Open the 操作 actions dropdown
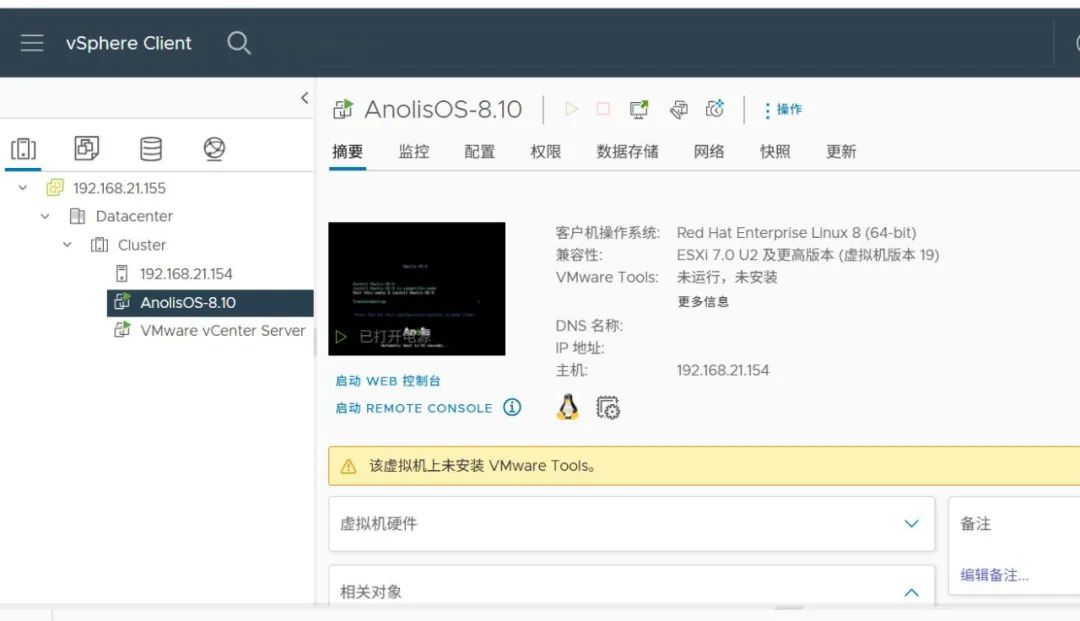 click(x=784, y=109)
